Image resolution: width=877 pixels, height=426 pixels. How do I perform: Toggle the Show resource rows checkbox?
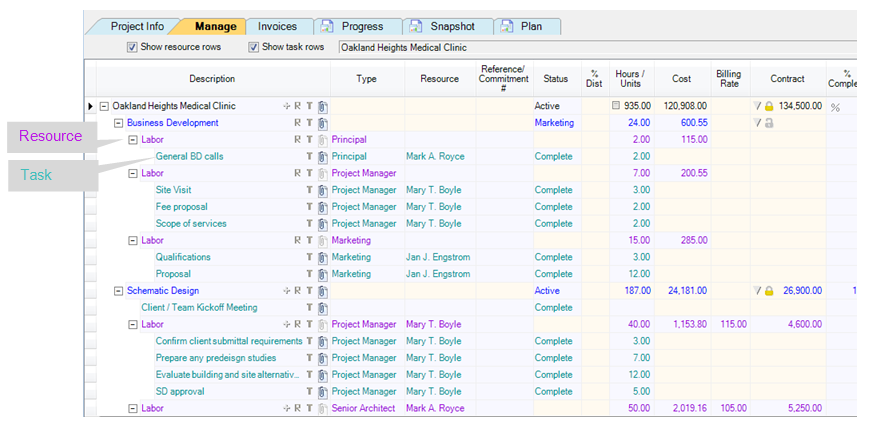click(x=132, y=47)
